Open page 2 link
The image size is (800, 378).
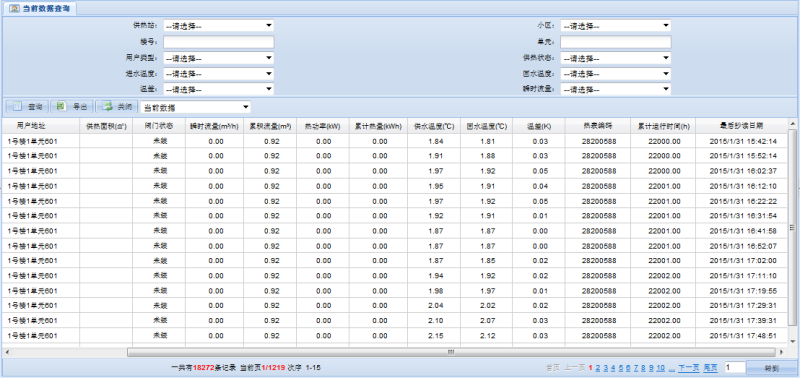click(x=598, y=367)
